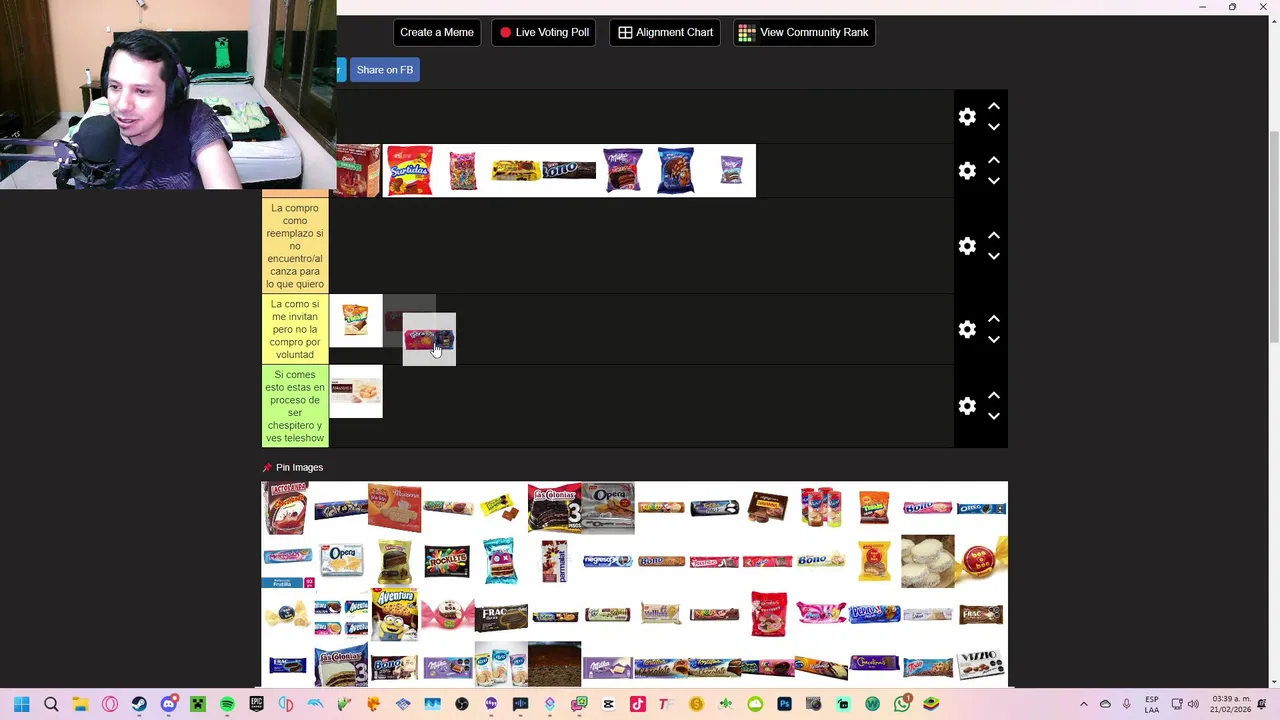
Task: Move 'Si comes esto' row up
Action: [x=994, y=395]
